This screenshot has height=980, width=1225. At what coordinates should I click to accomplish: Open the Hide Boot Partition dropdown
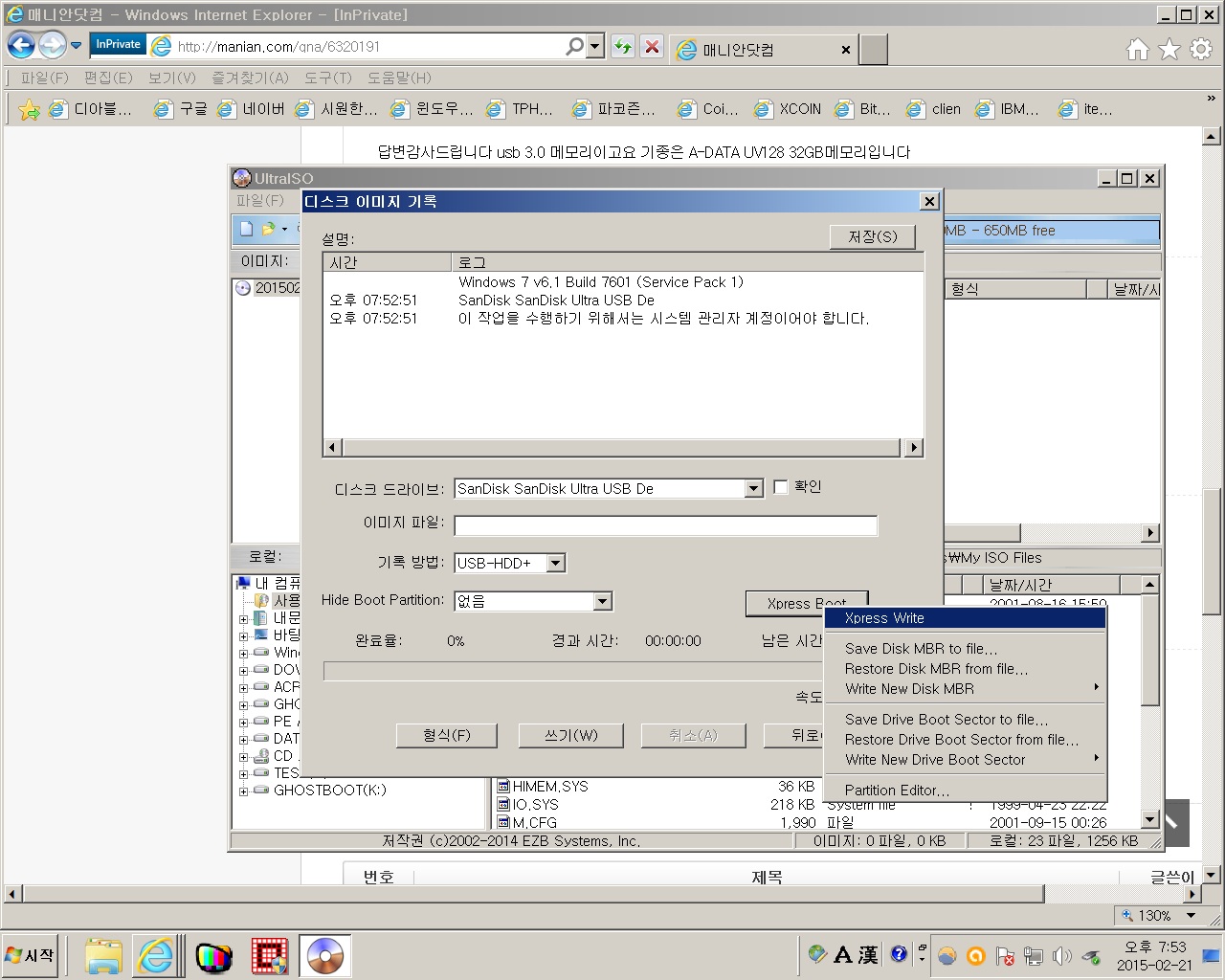point(602,601)
